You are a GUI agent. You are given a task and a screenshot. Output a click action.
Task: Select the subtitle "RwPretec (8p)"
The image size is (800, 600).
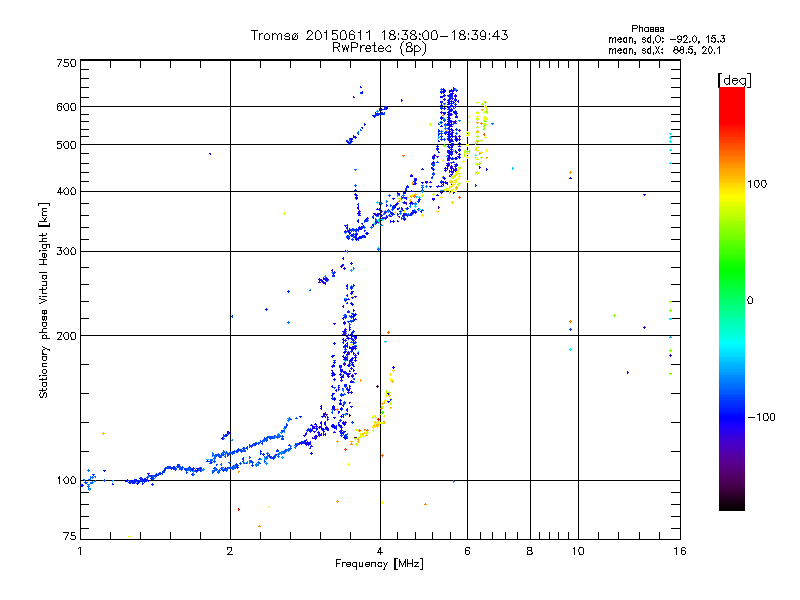click(x=379, y=48)
